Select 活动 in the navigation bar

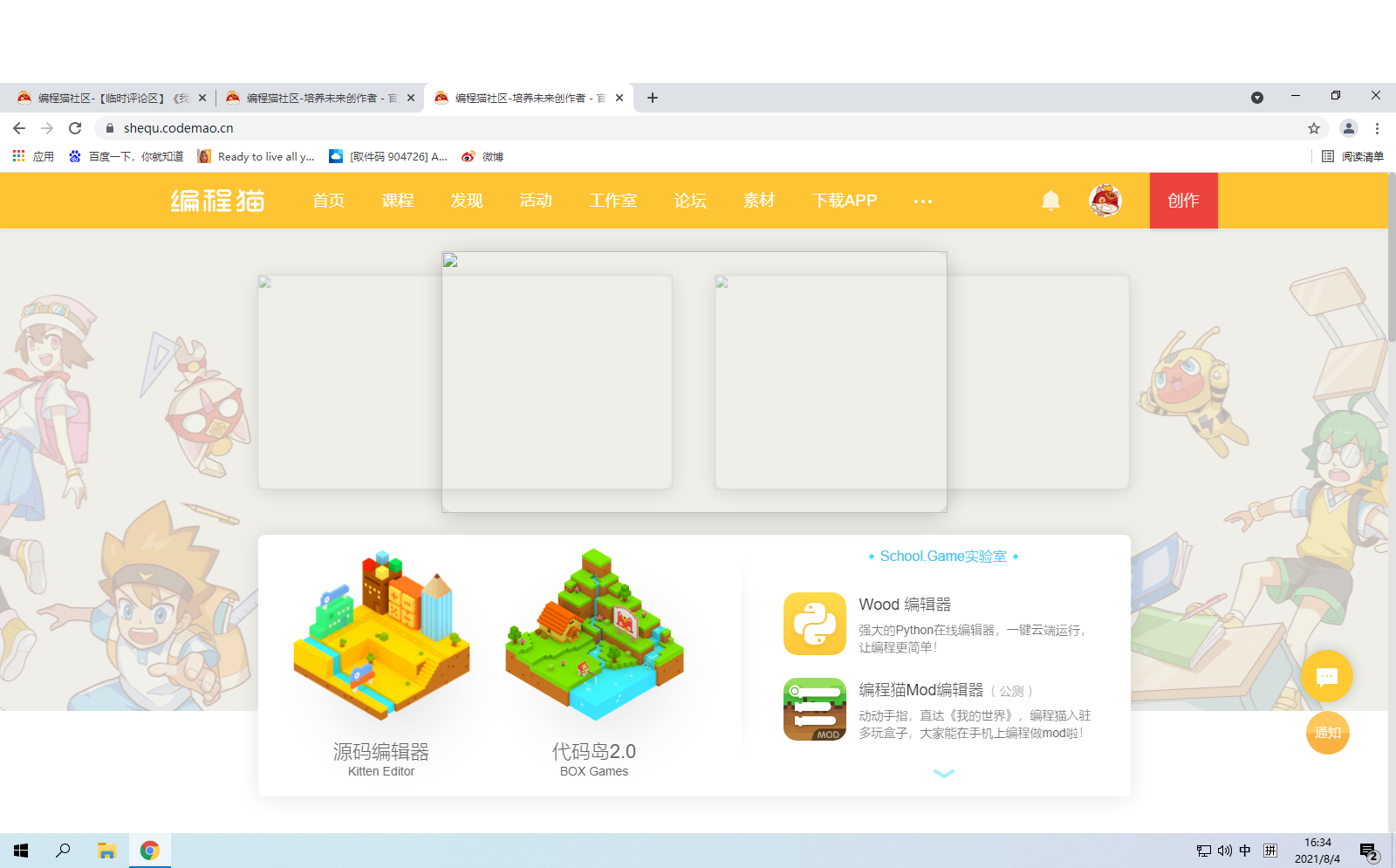pos(536,201)
